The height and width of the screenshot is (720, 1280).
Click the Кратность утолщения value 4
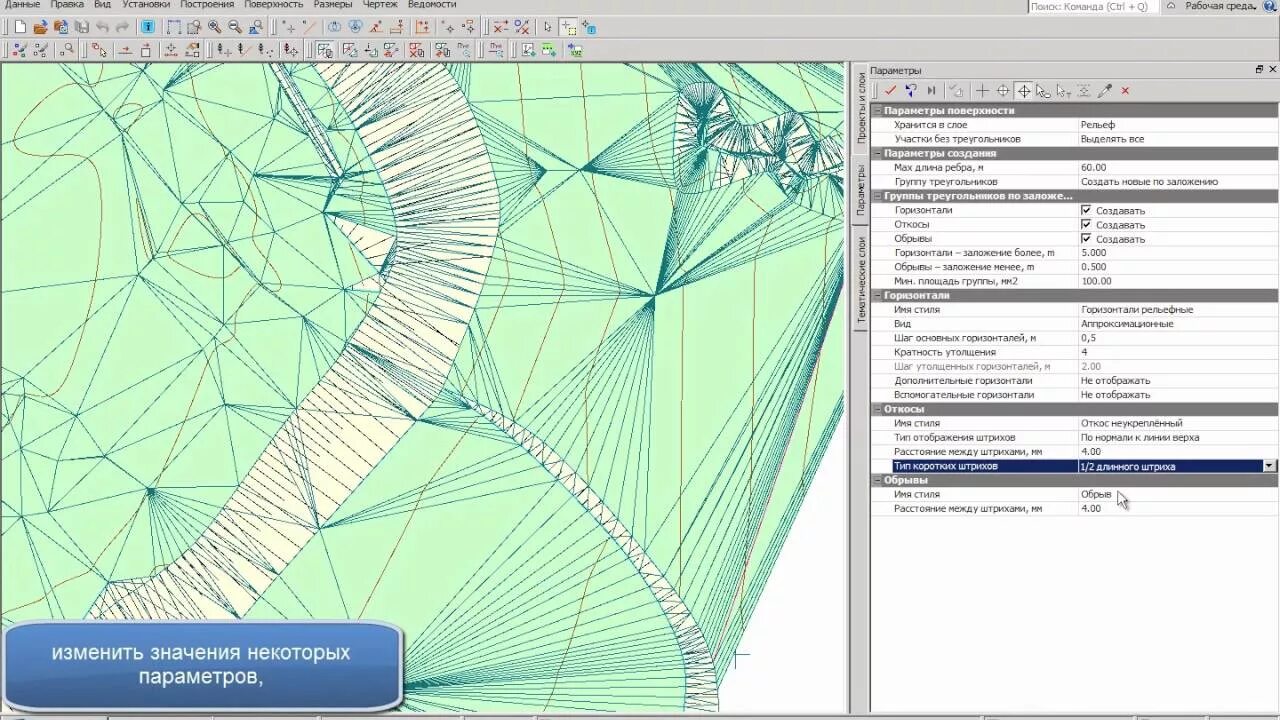click(1084, 352)
